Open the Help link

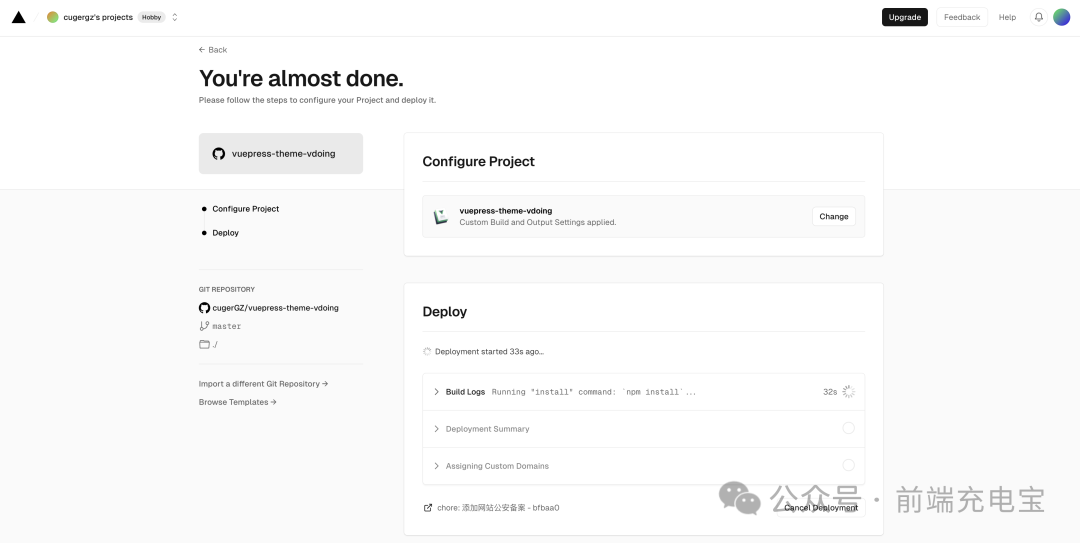[x=1007, y=17]
